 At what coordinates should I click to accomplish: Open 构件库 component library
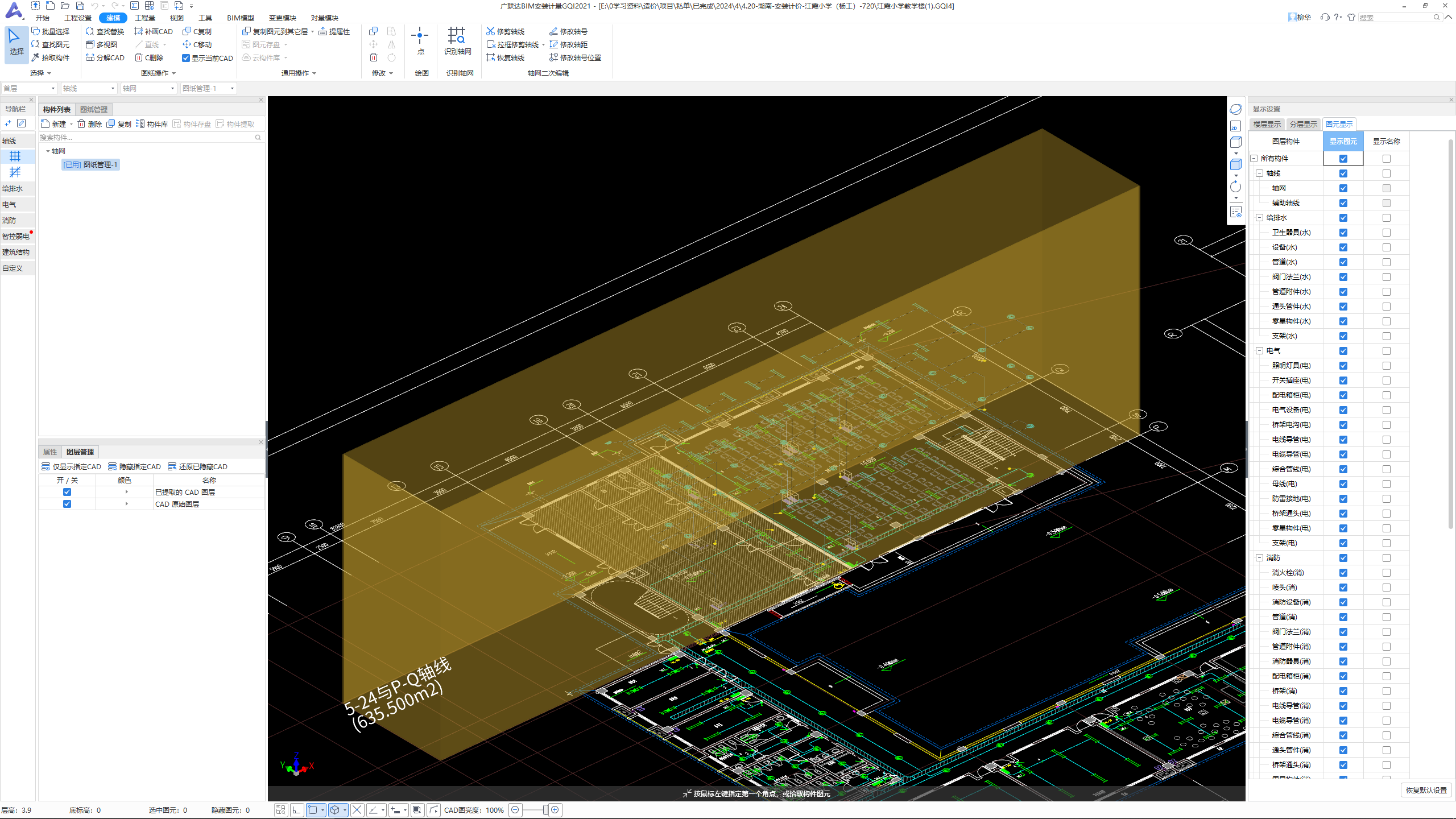click(151, 124)
